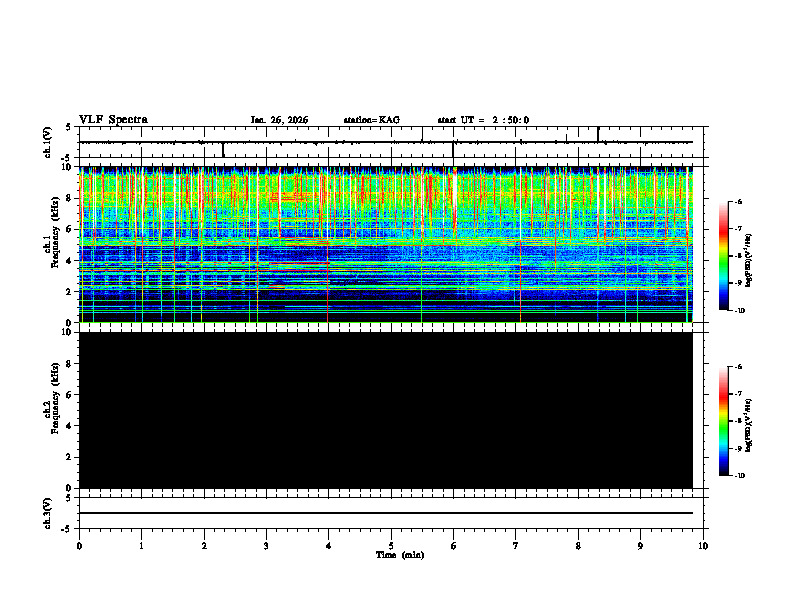
Task: Click the "ch.1(V)" waveform axis label
Action: 47,142
